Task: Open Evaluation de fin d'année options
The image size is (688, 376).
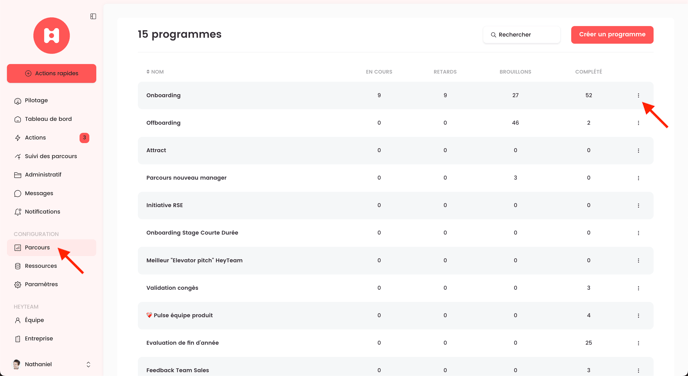Action: 638,343
